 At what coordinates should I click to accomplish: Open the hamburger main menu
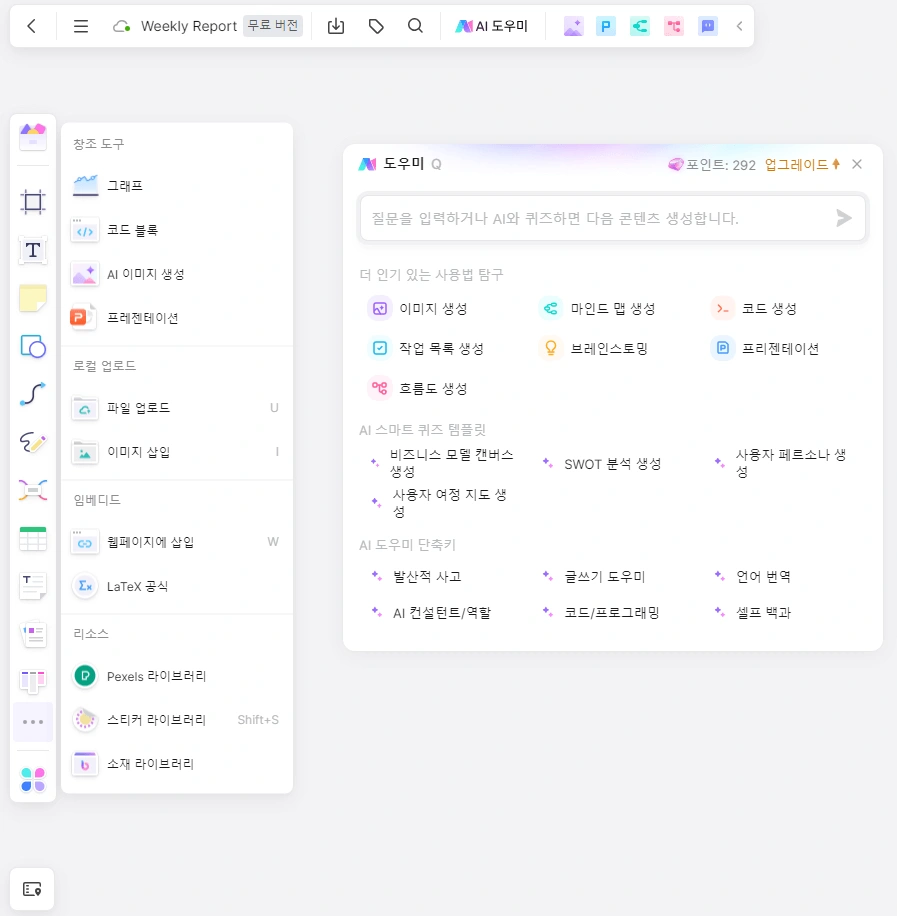pos(81,26)
